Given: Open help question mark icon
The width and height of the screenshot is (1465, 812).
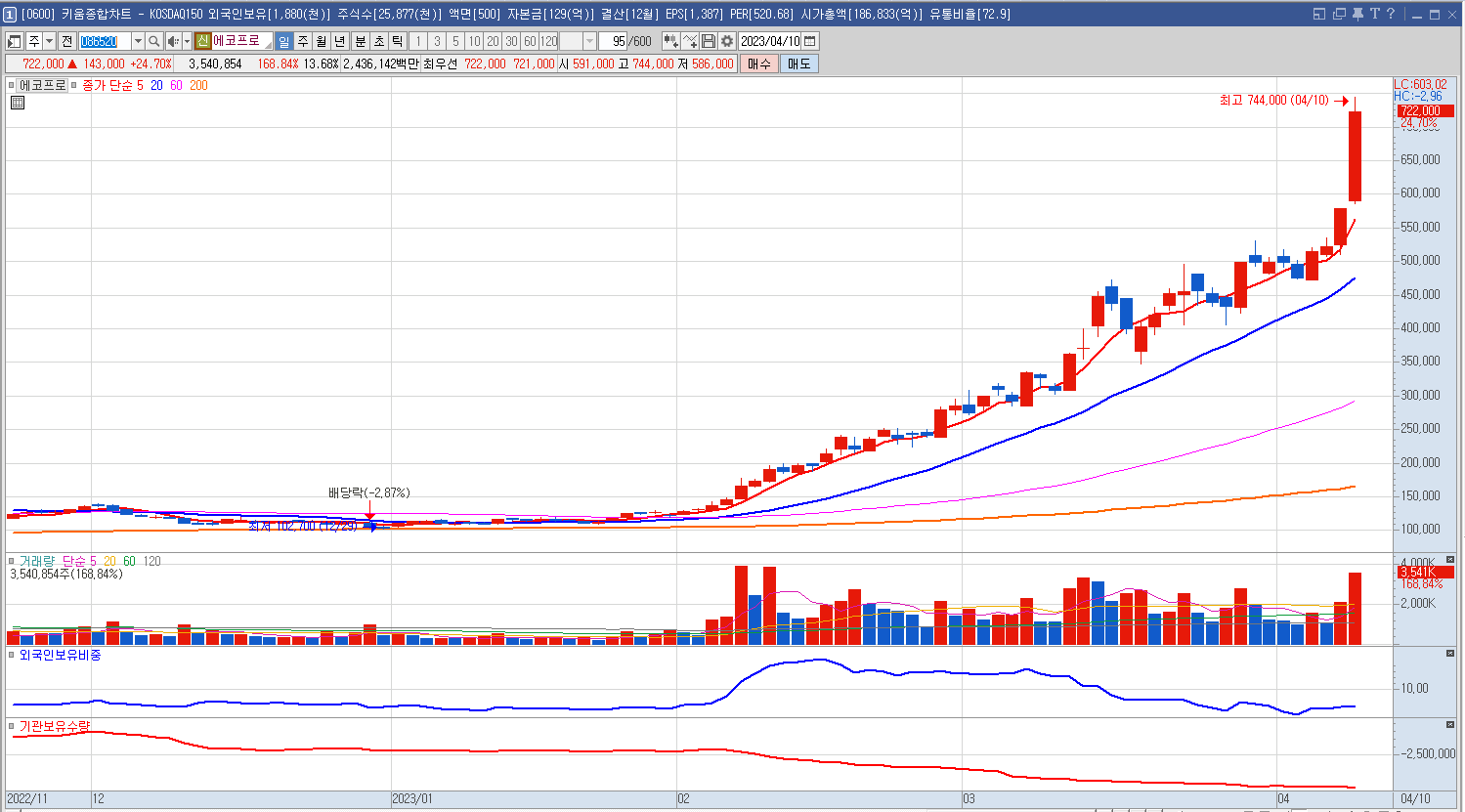Looking at the screenshot, I should pos(1391,14).
